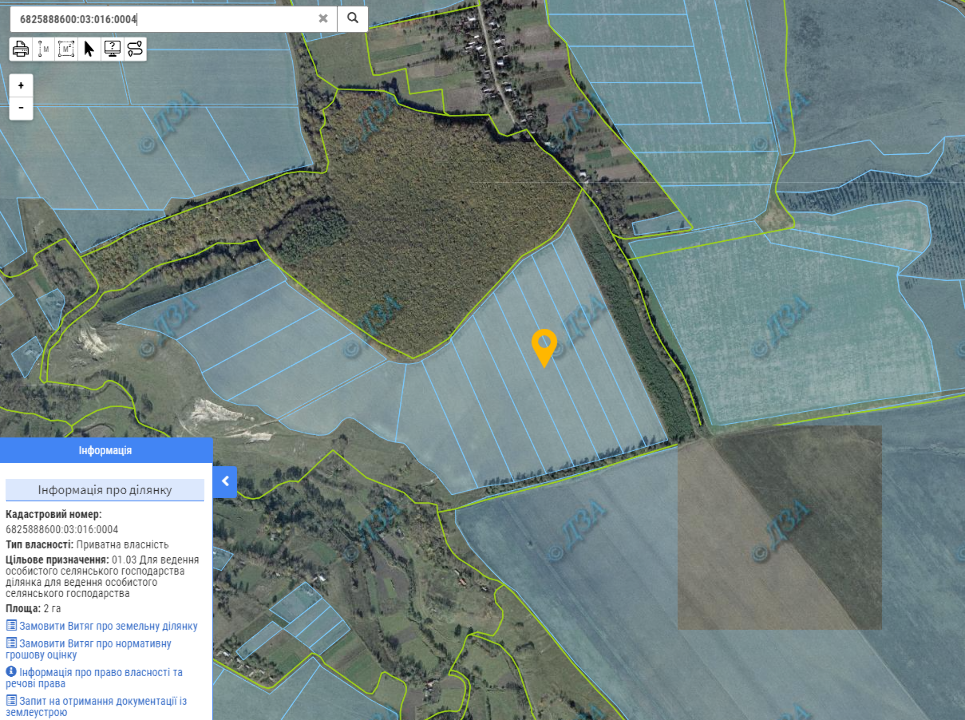Click the Інформація panel header tab
Image resolution: width=965 pixels, height=720 pixels.
[x=106, y=450]
